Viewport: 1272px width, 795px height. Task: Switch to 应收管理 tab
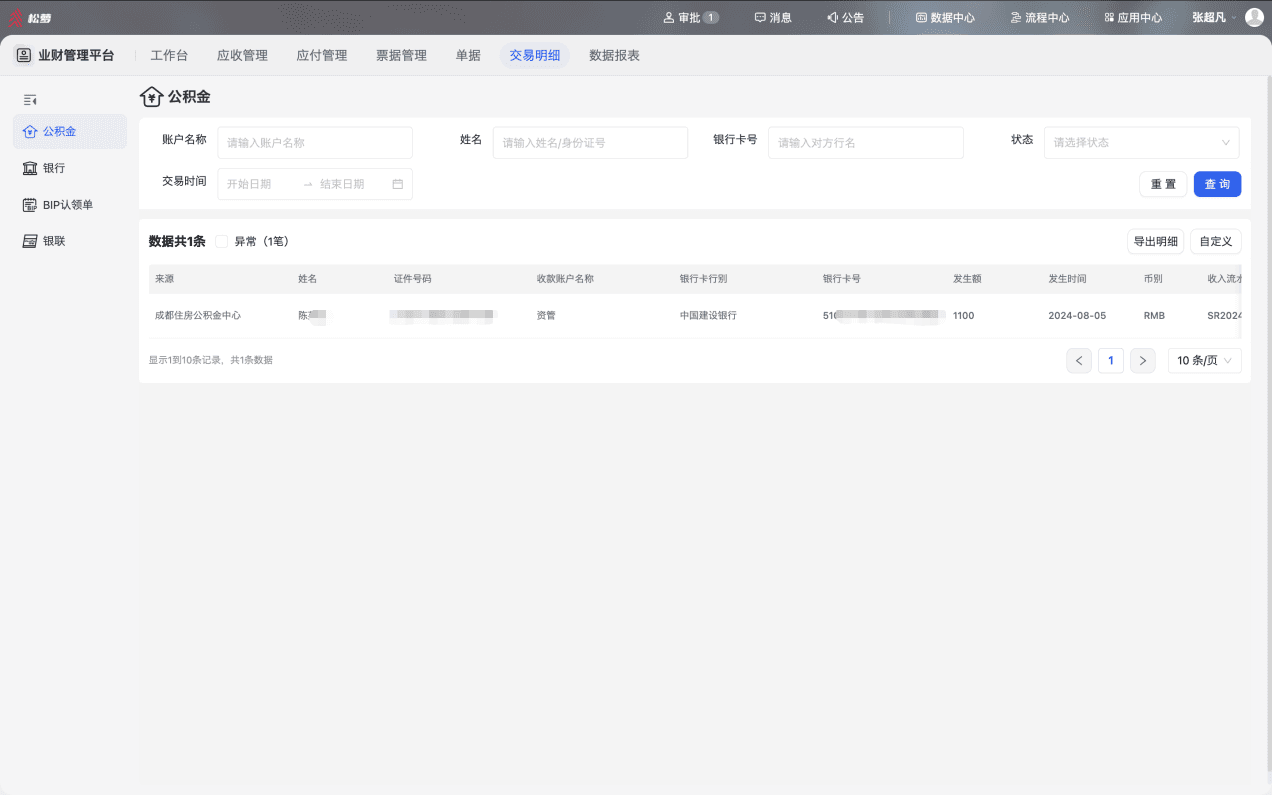[x=242, y=55]
